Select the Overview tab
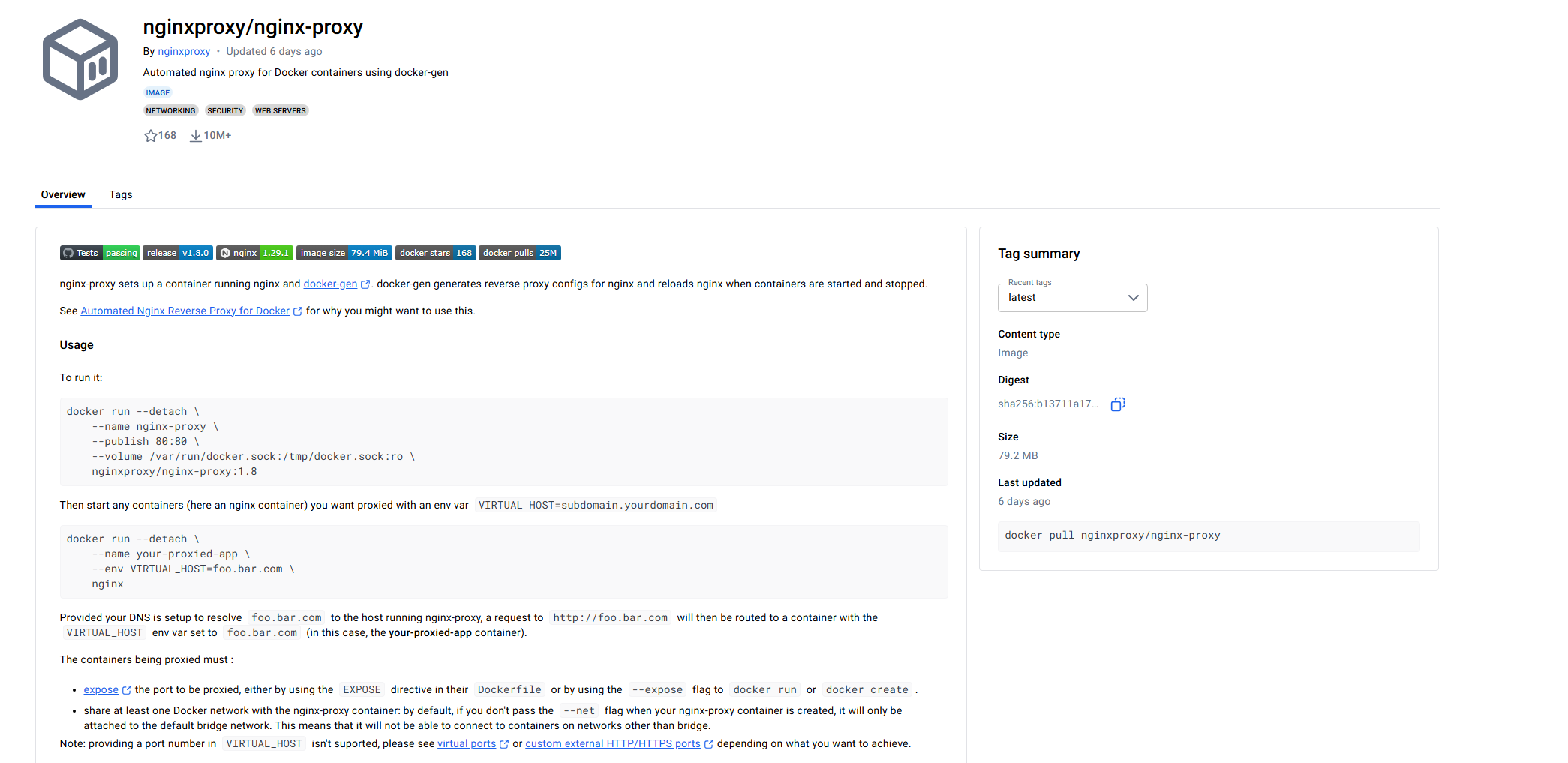Image resolution: width=1568 pixels, height=763 pixels. [63, 195]
